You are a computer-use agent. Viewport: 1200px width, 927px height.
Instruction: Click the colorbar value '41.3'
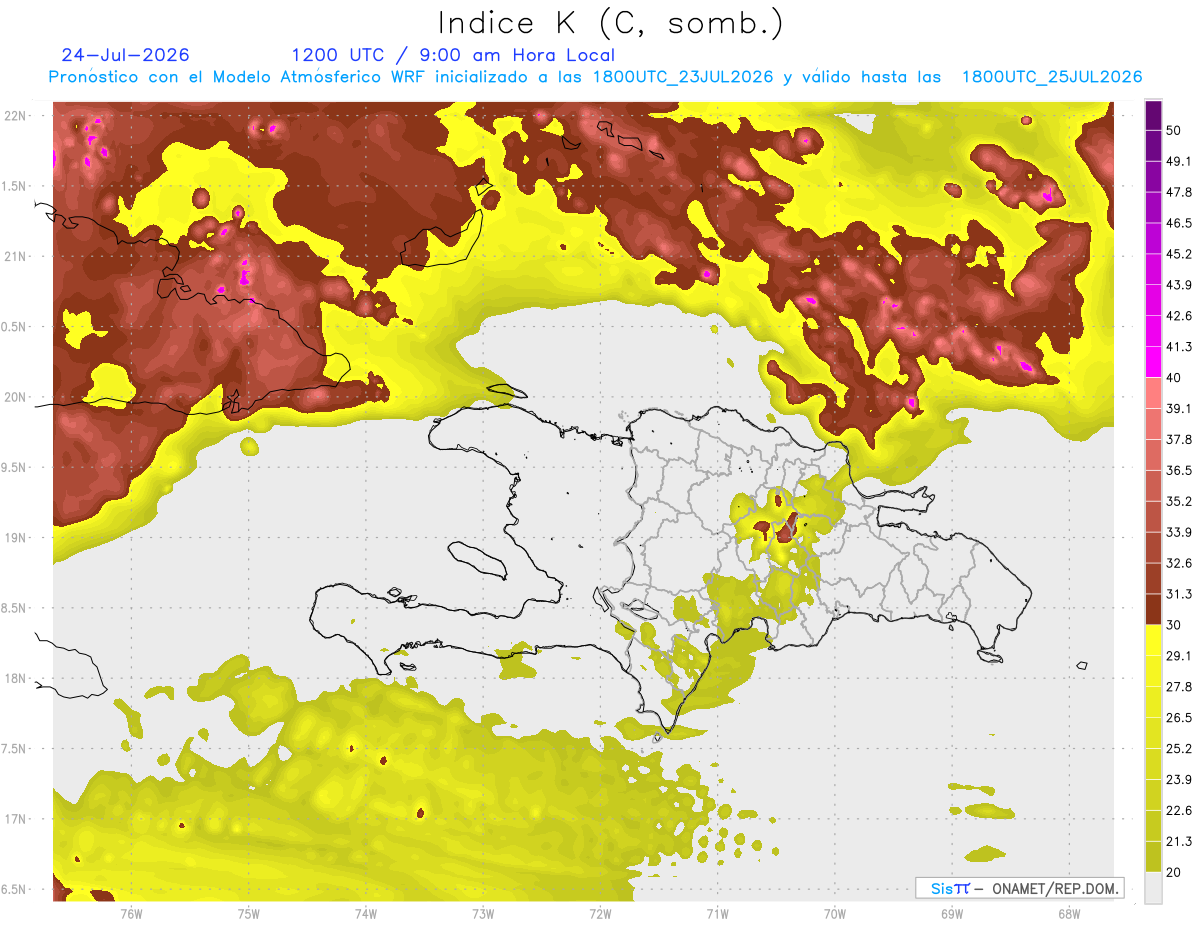(1178, 347)
